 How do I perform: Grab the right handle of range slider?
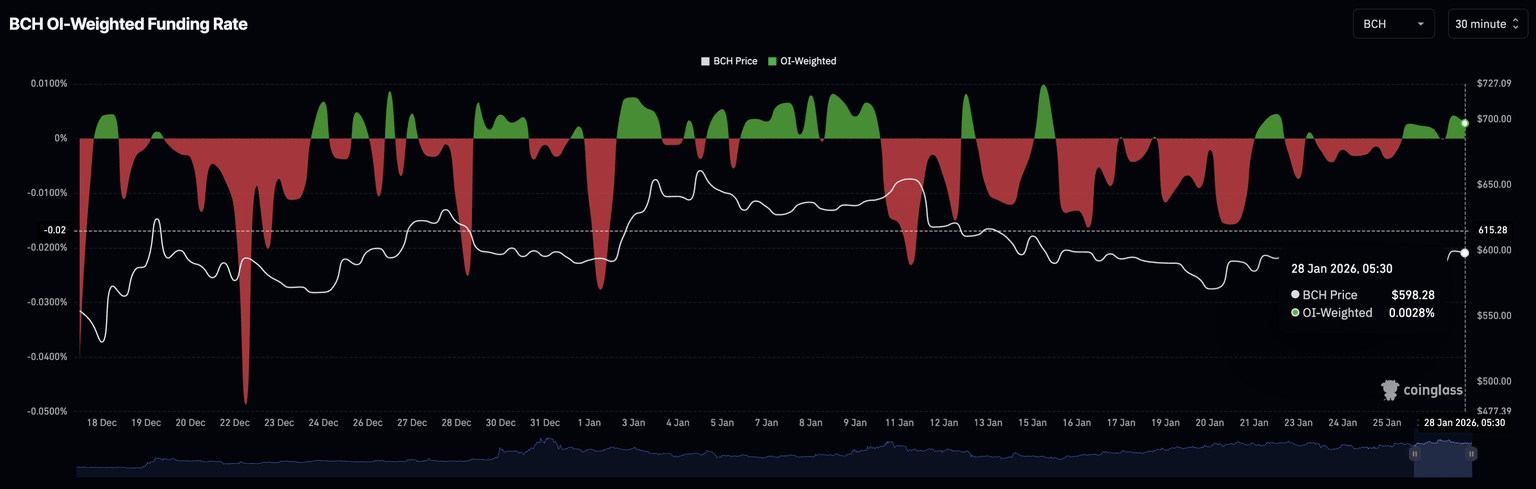click(x=1471, y=454)
